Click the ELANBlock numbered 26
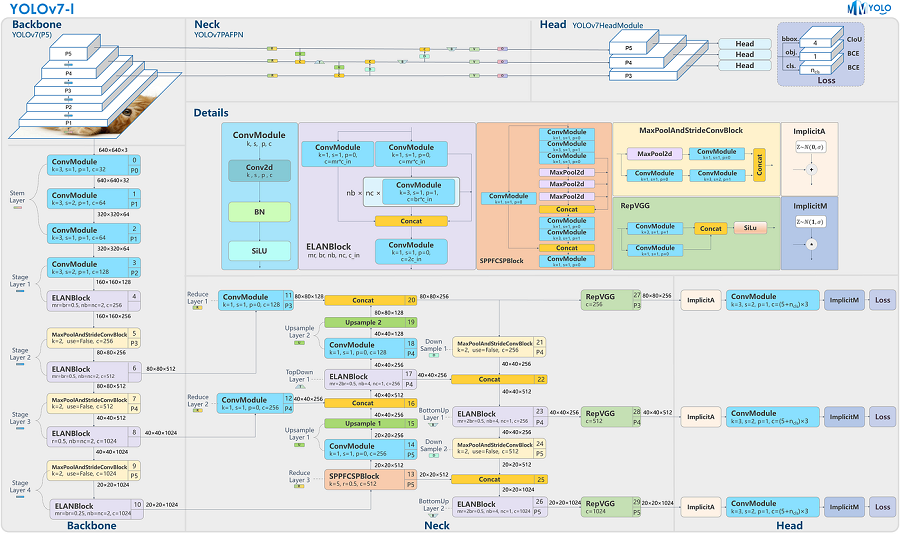The image size is (900, 534). coord(498,507)
